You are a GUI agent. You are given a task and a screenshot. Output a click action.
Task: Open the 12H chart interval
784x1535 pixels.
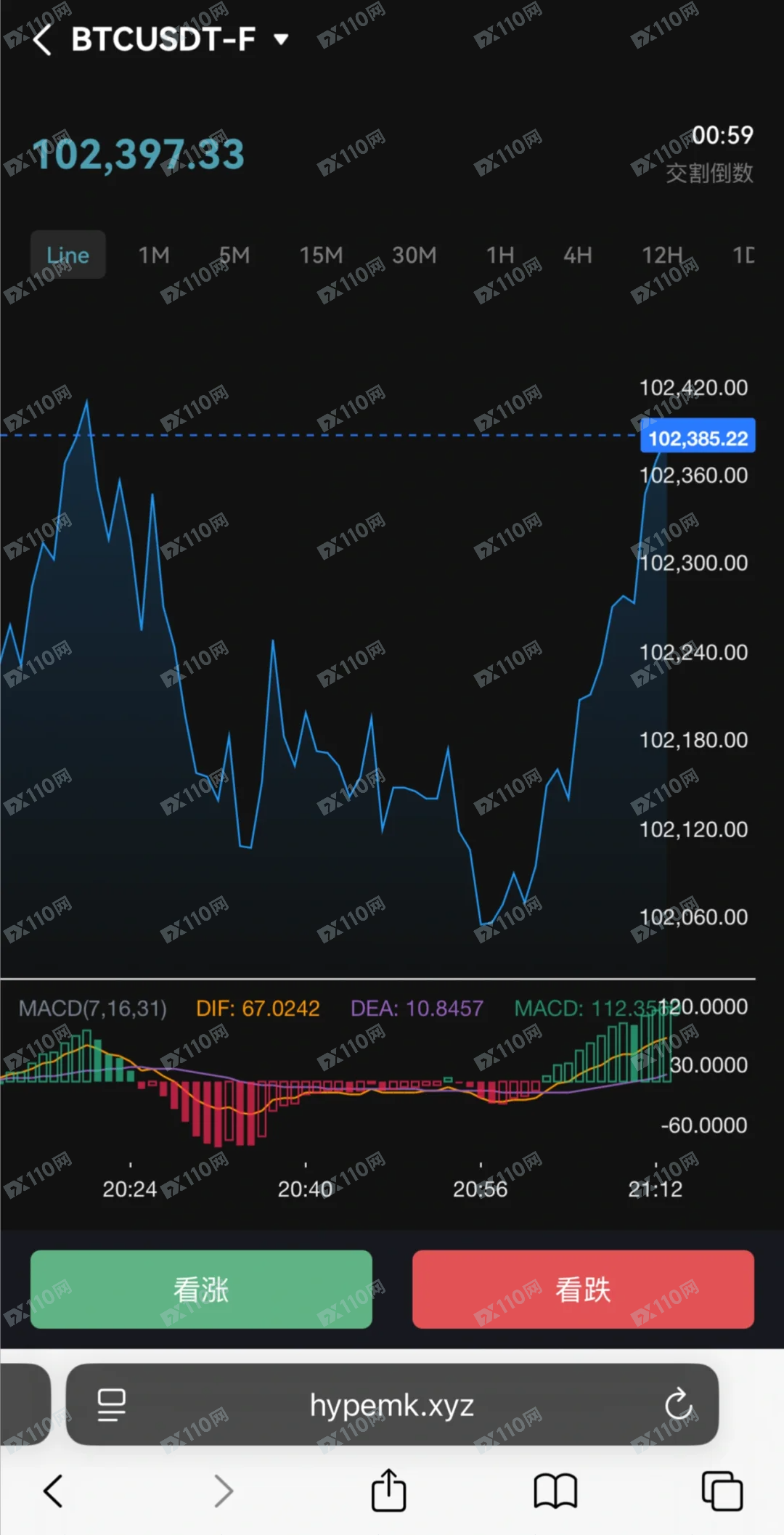coord(661,255)
